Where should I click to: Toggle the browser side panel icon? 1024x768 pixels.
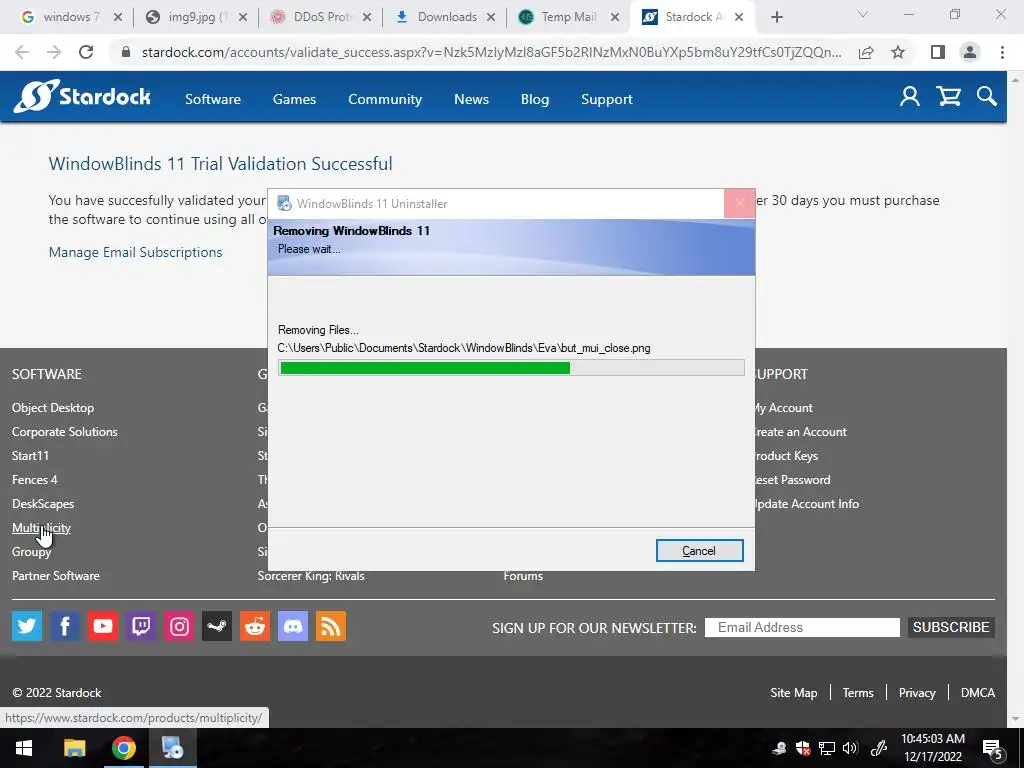click(x=938, y=52)
